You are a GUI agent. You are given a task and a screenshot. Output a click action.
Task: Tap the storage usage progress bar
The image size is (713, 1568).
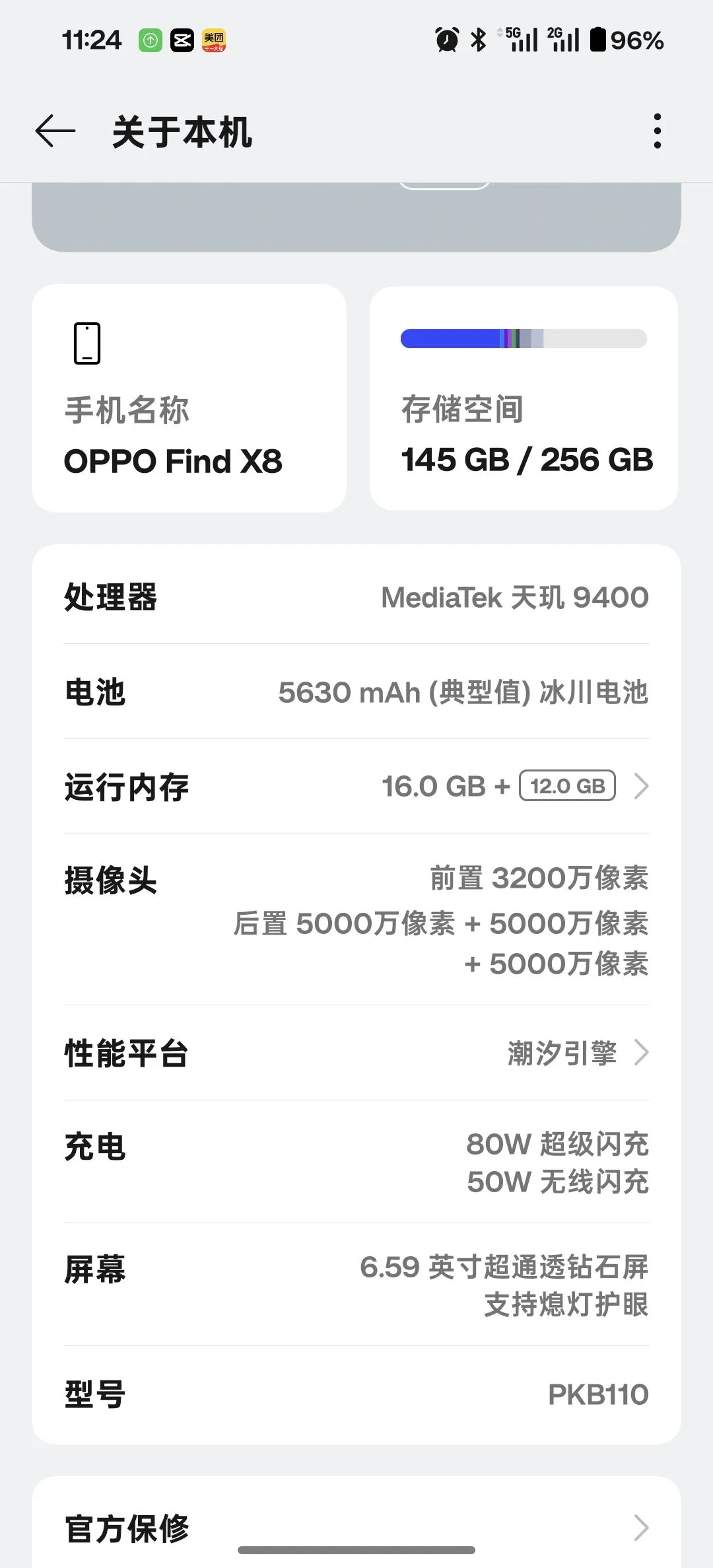click(524, 338)
